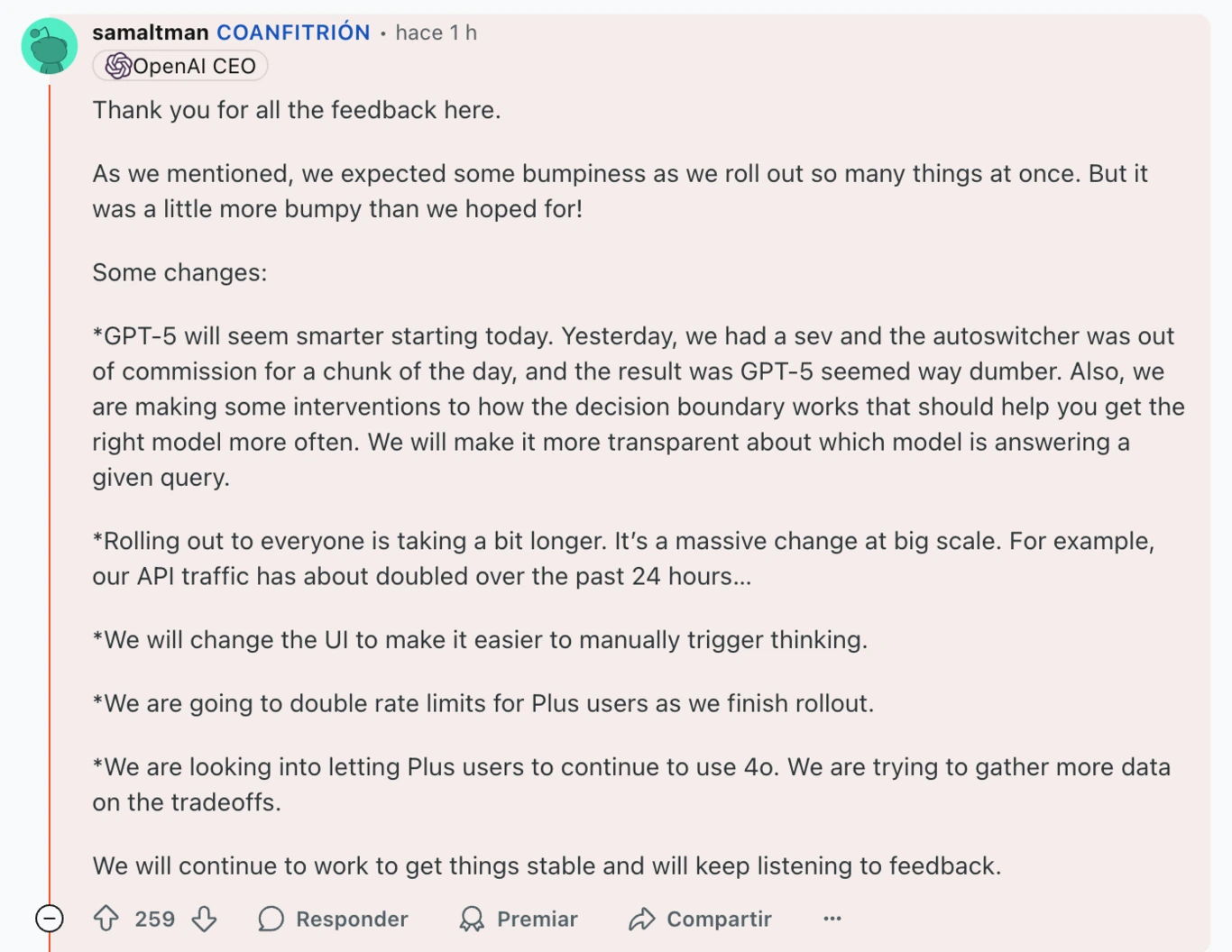1232x952 pixels.
Task: Click the 'Thank you for all the feedback' sentence
Action: click(x=297, y=110)
